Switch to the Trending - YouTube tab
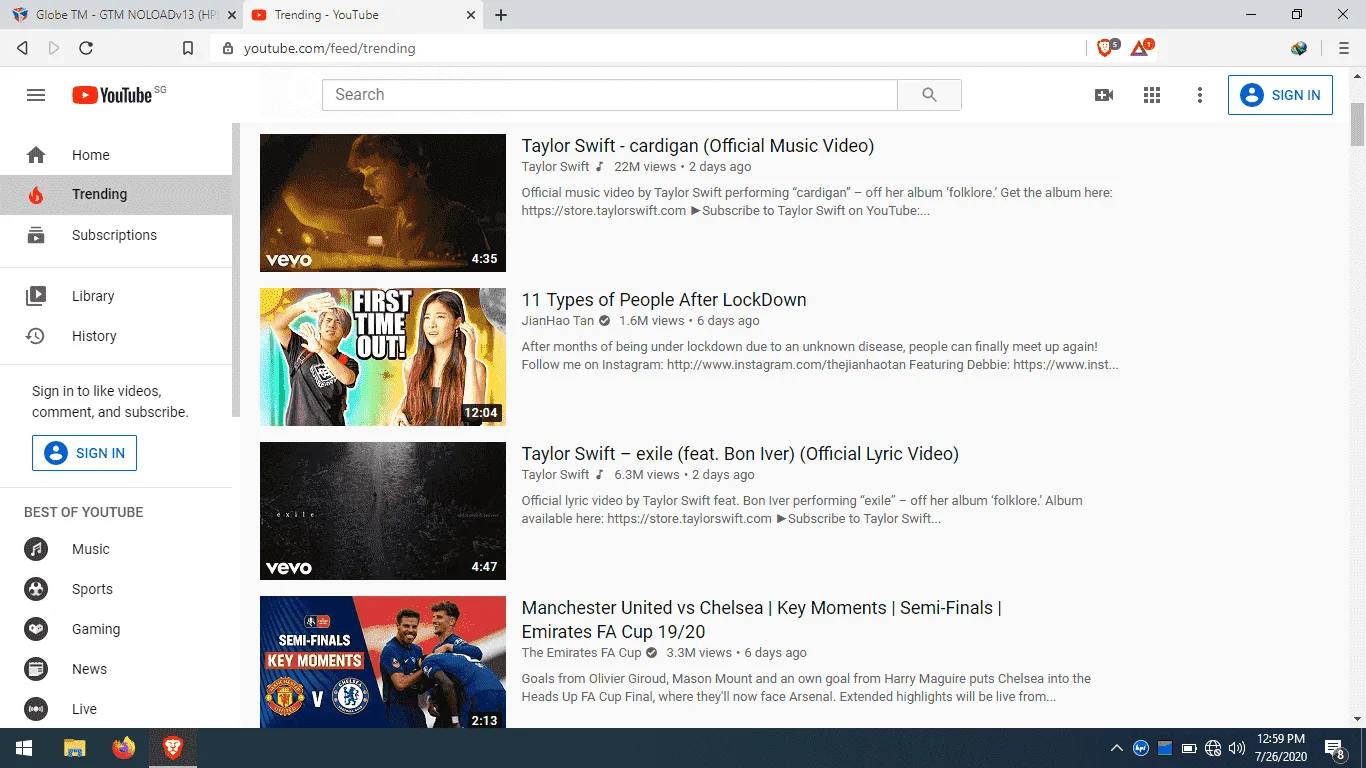1366x768 pixels. pos(365,15)
